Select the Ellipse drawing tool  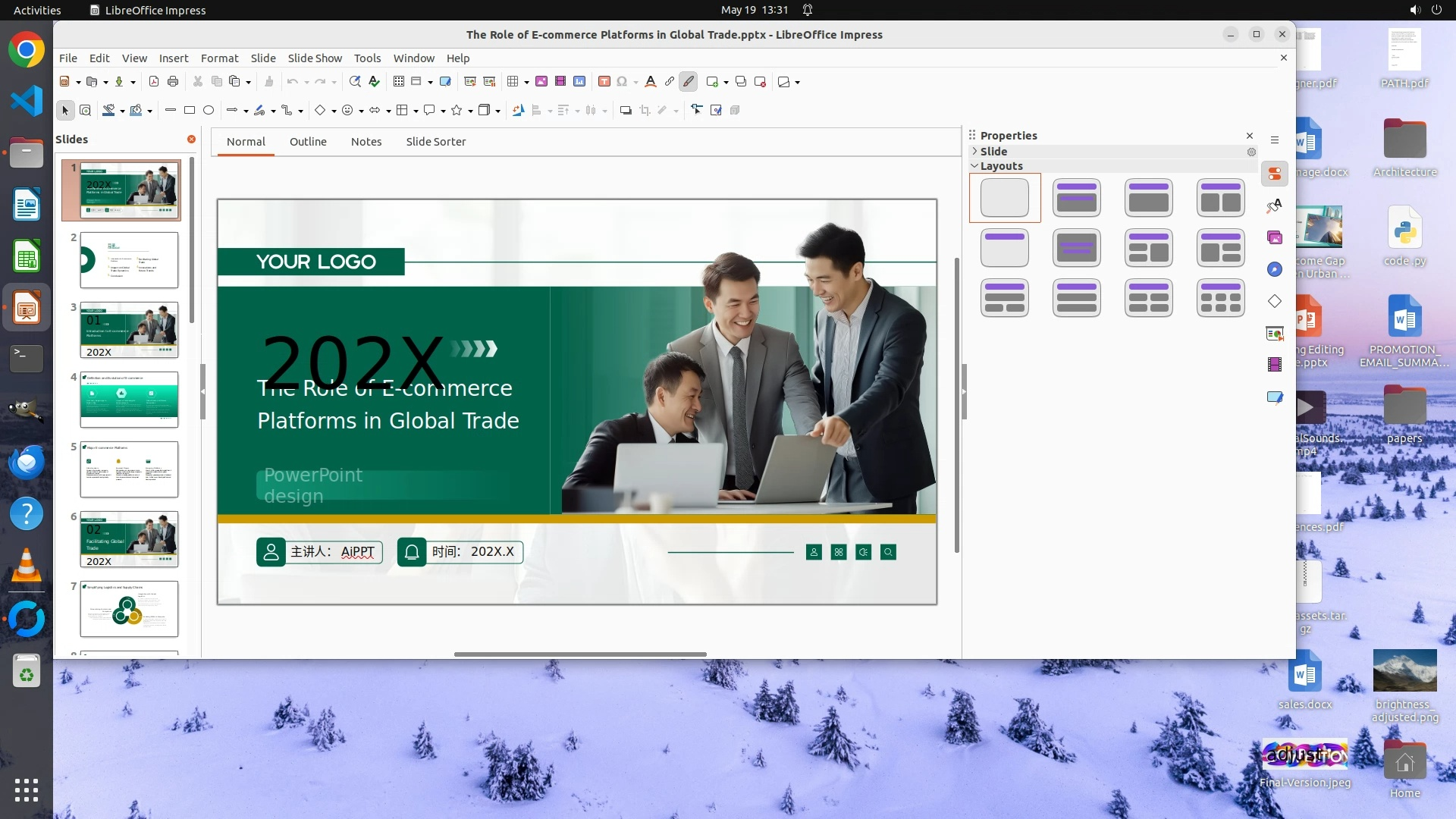pos(209,111)
